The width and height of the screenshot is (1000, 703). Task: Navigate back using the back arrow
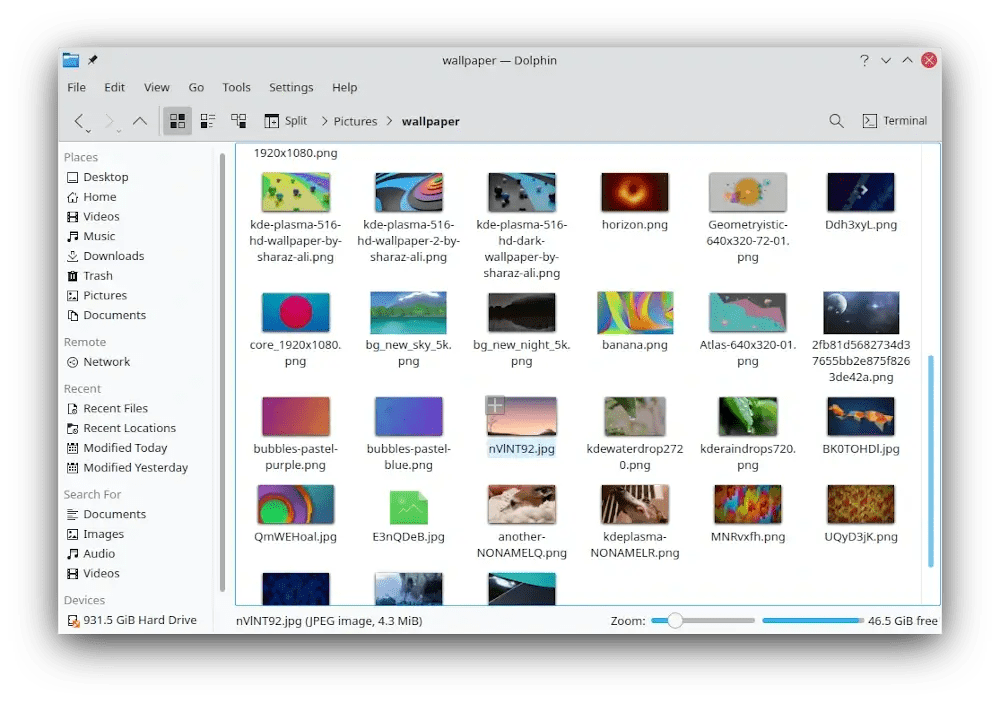[79, 119]
